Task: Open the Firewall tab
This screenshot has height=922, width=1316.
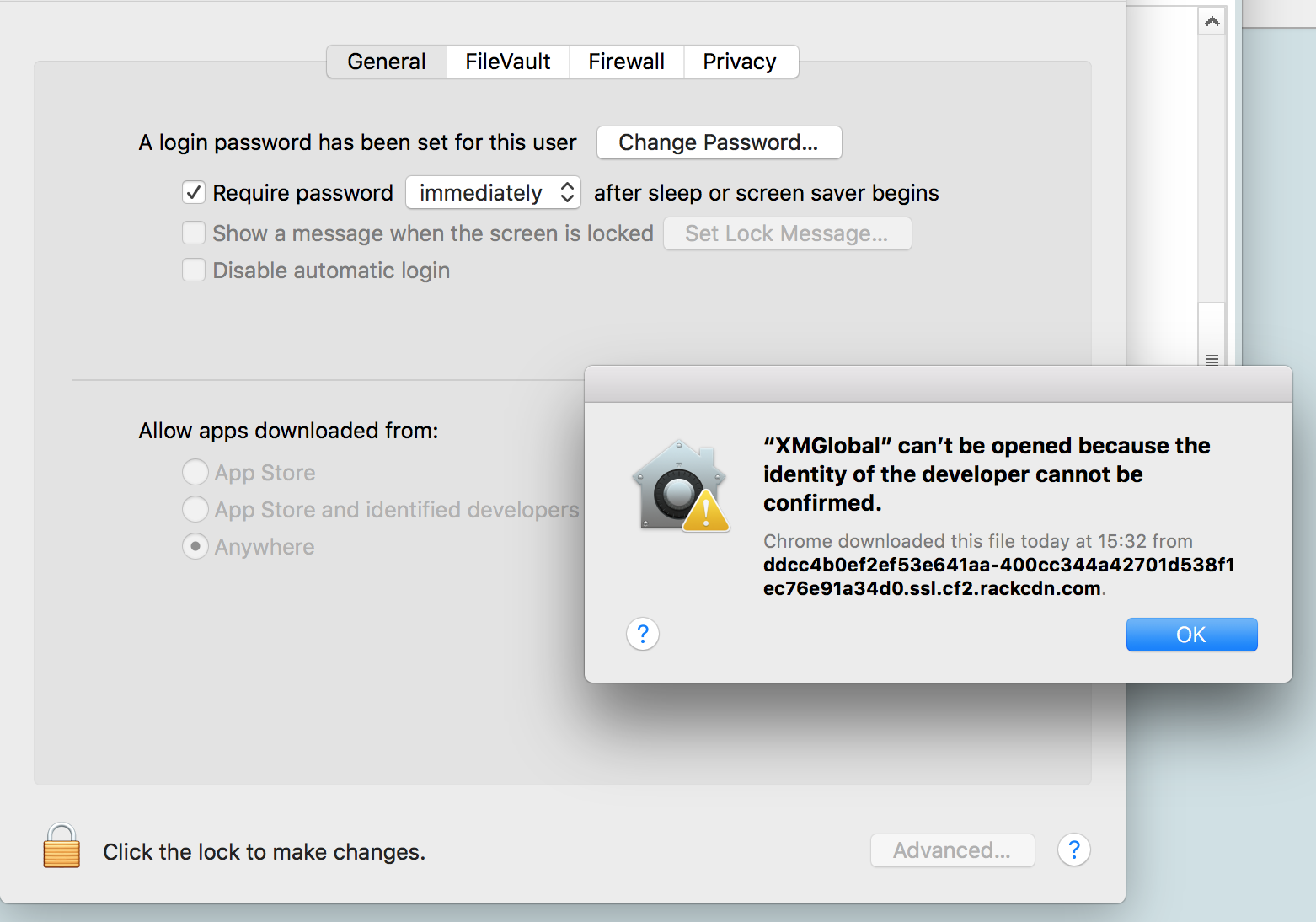Action: point(627,62)
